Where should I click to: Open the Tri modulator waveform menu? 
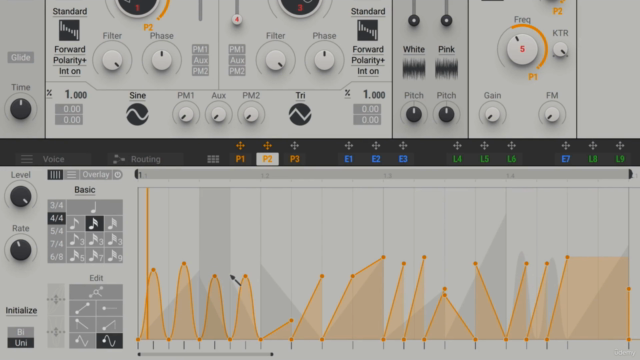point(300,96)
